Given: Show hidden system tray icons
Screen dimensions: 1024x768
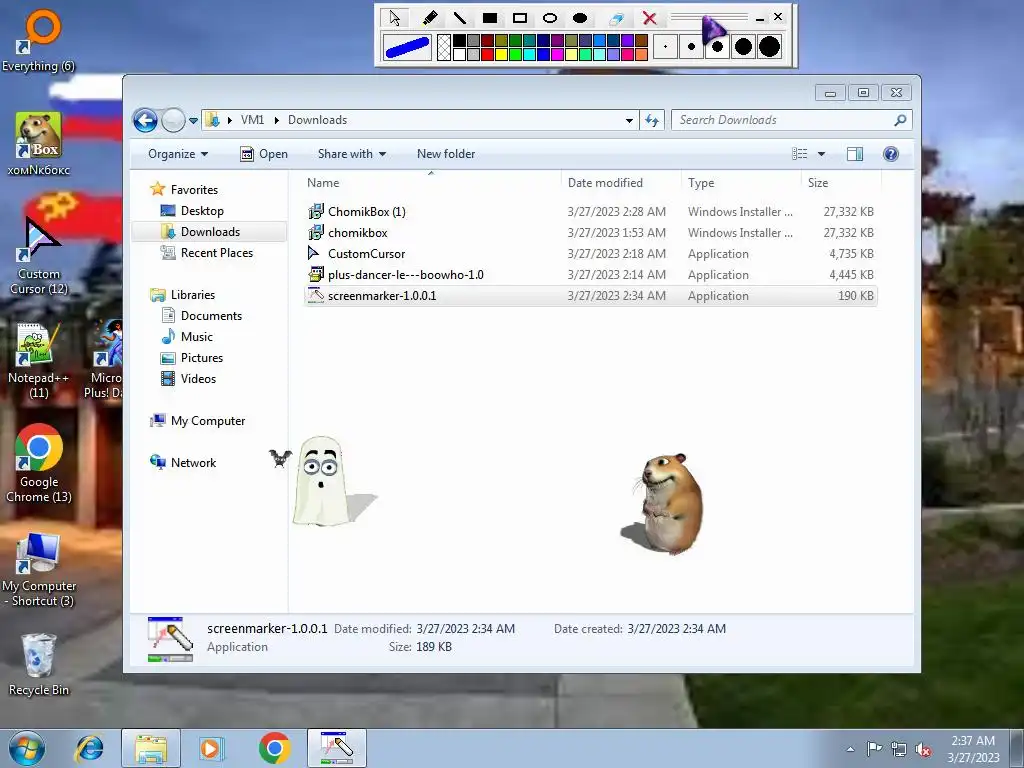Looking at the screenshot, I should (x=850, y=749).
